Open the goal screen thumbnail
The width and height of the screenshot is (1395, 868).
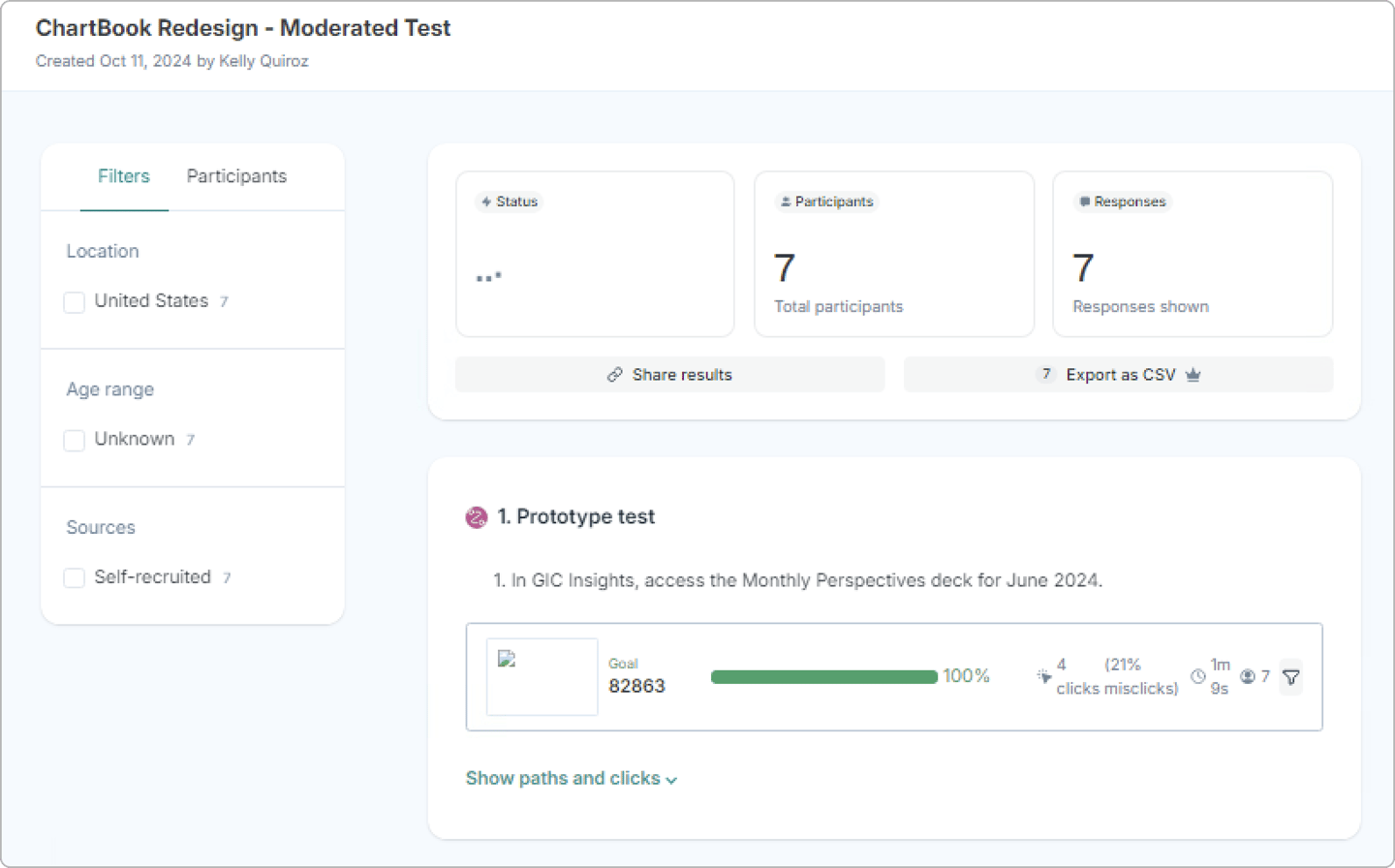[542, 676]
